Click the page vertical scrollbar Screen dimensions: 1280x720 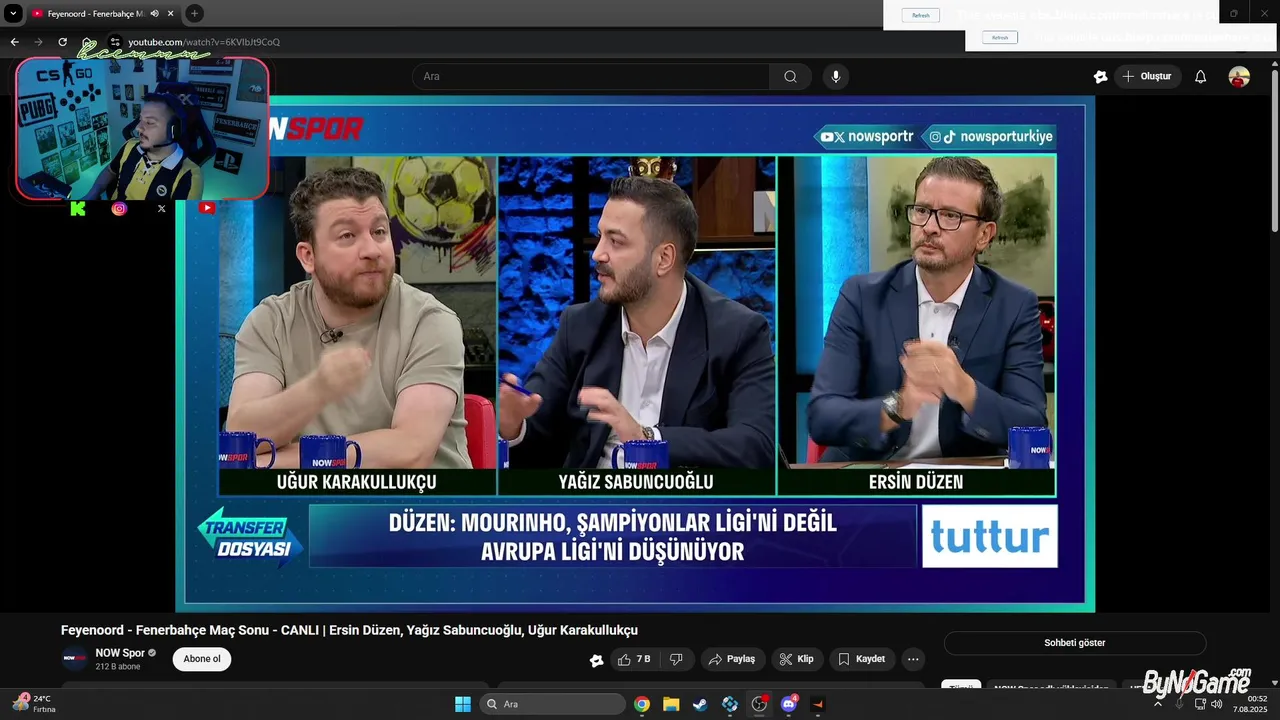(1274, 150)
